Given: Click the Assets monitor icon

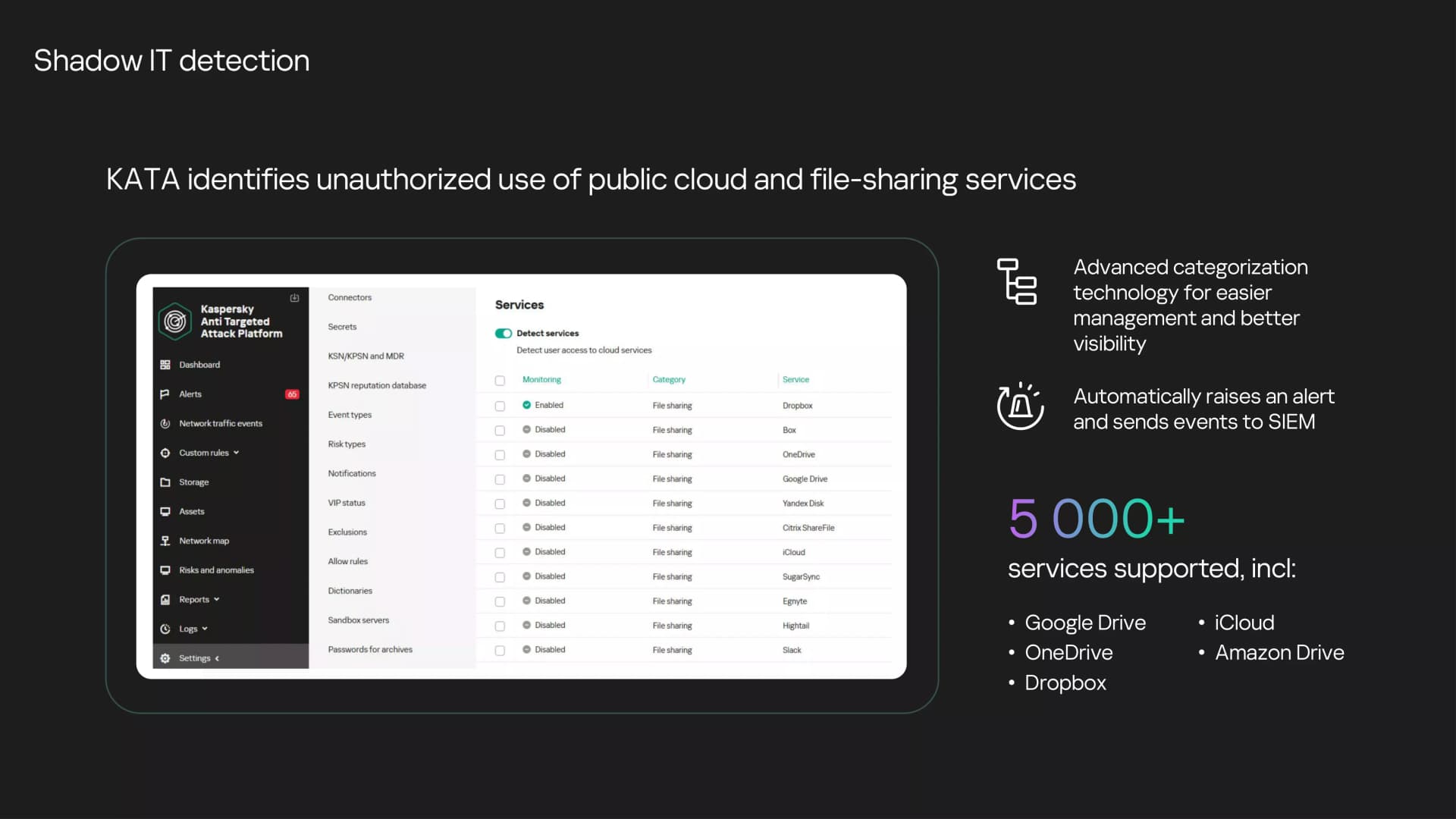Looking at the screenshot, I should 165,512.
